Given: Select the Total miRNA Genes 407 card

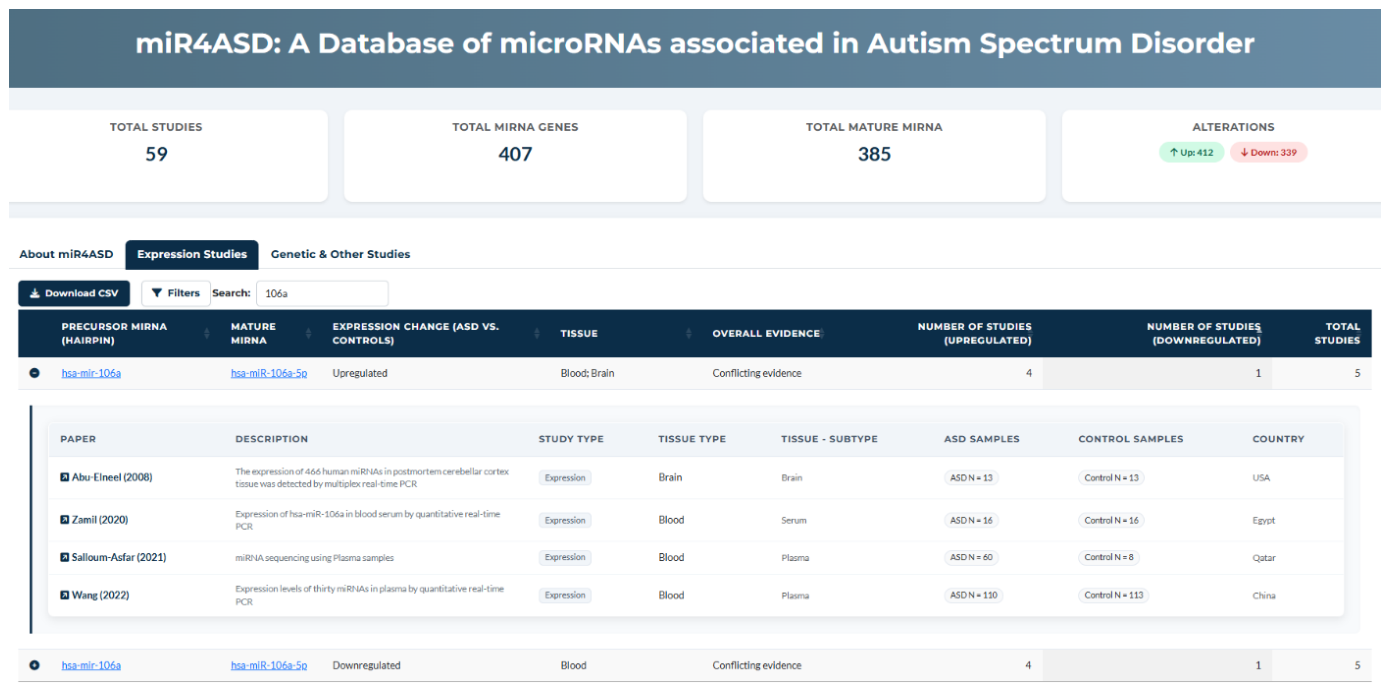Looking at the screenshot, I should (x=515, y=156).
